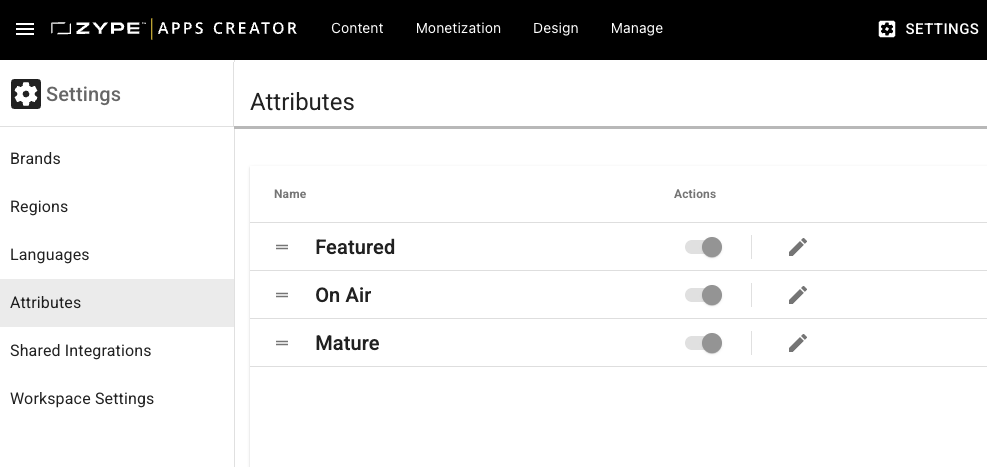987x467 pixels.
Task: Go to Regions in the sidebar
Action: [117, 206]
